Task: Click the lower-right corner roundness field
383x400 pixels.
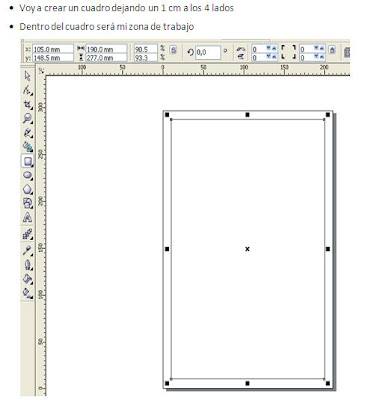Action: click(x=307, y=58)
